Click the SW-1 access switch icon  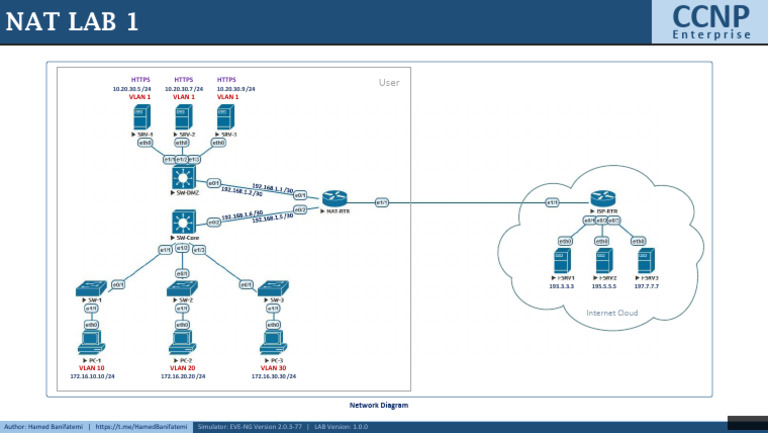[x=92, y=289]
